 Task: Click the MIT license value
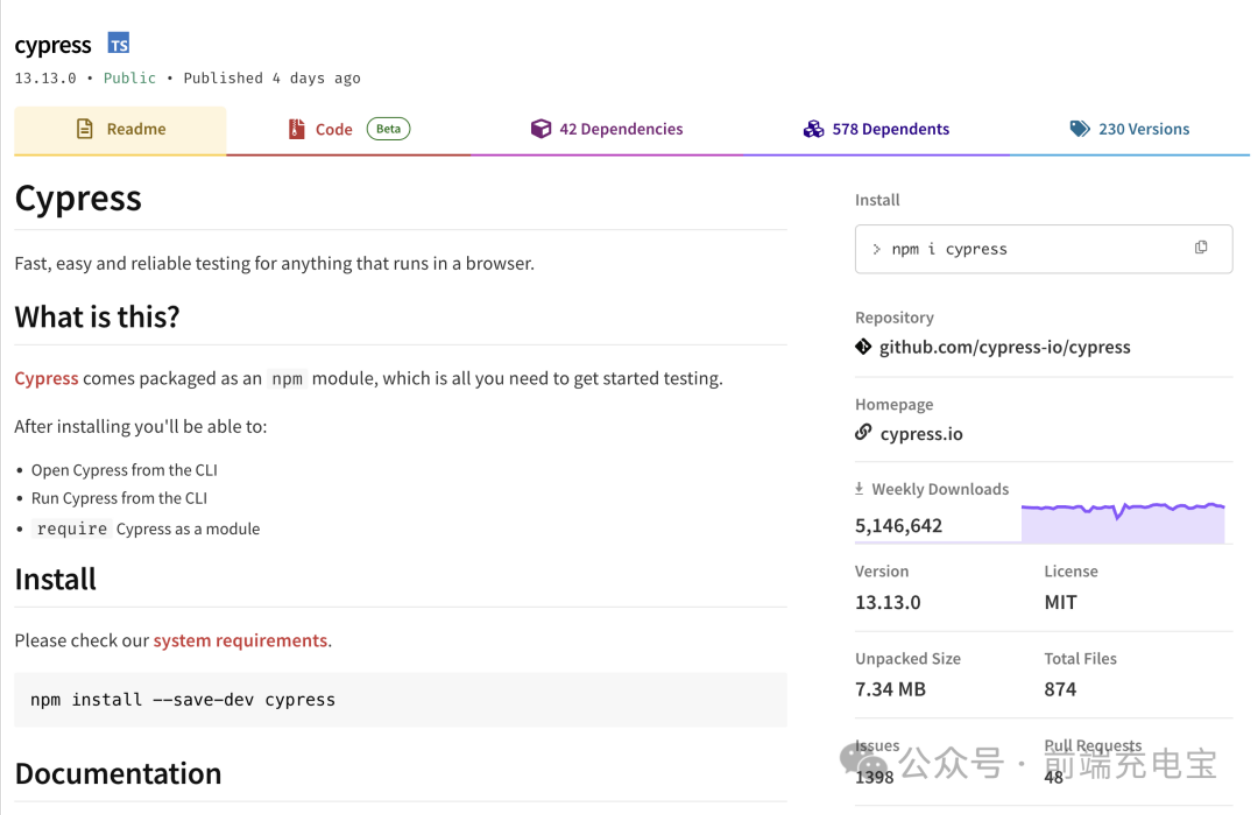(1061, 602)
